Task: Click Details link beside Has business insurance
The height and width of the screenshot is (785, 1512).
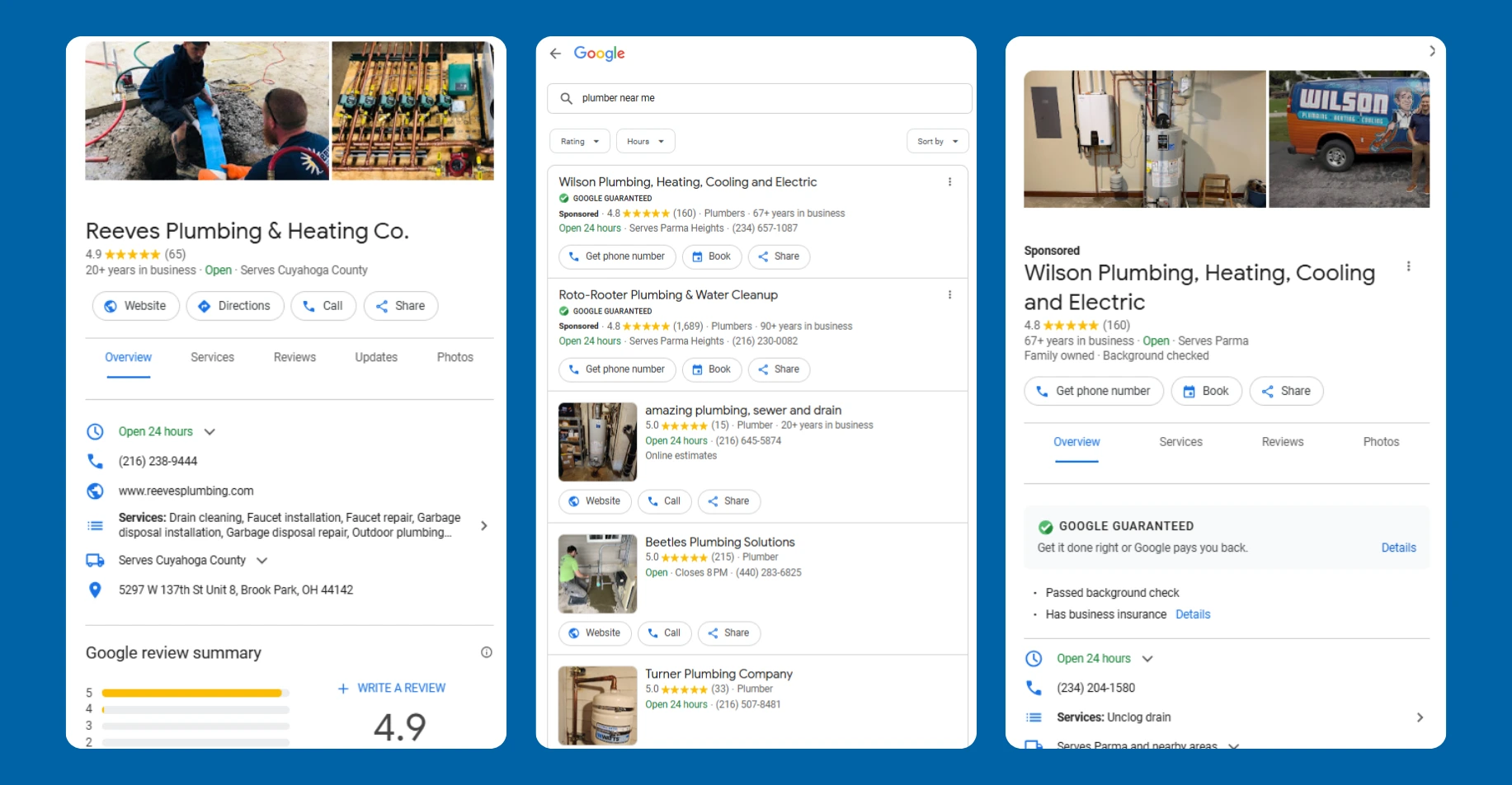Action: [1193, 614]
